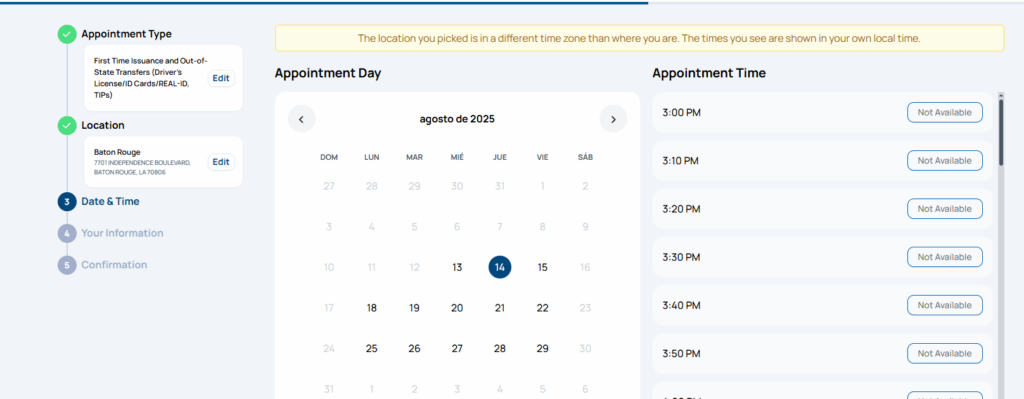The image size is (1024, 399).
Task: Select the Date & Time step 3 circle
Action: [x=67, y=202]
